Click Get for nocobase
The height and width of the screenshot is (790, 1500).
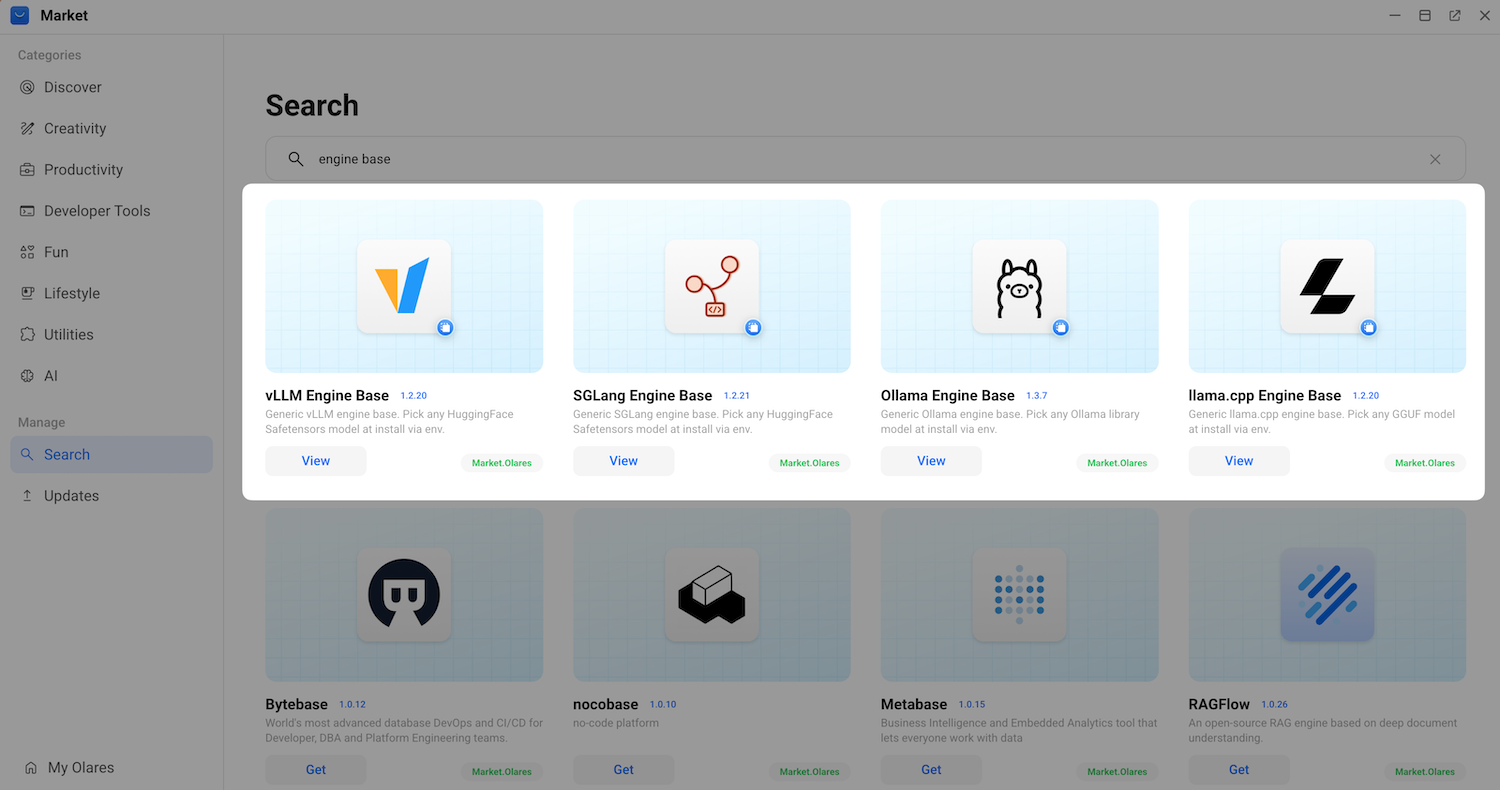(624, 769)
